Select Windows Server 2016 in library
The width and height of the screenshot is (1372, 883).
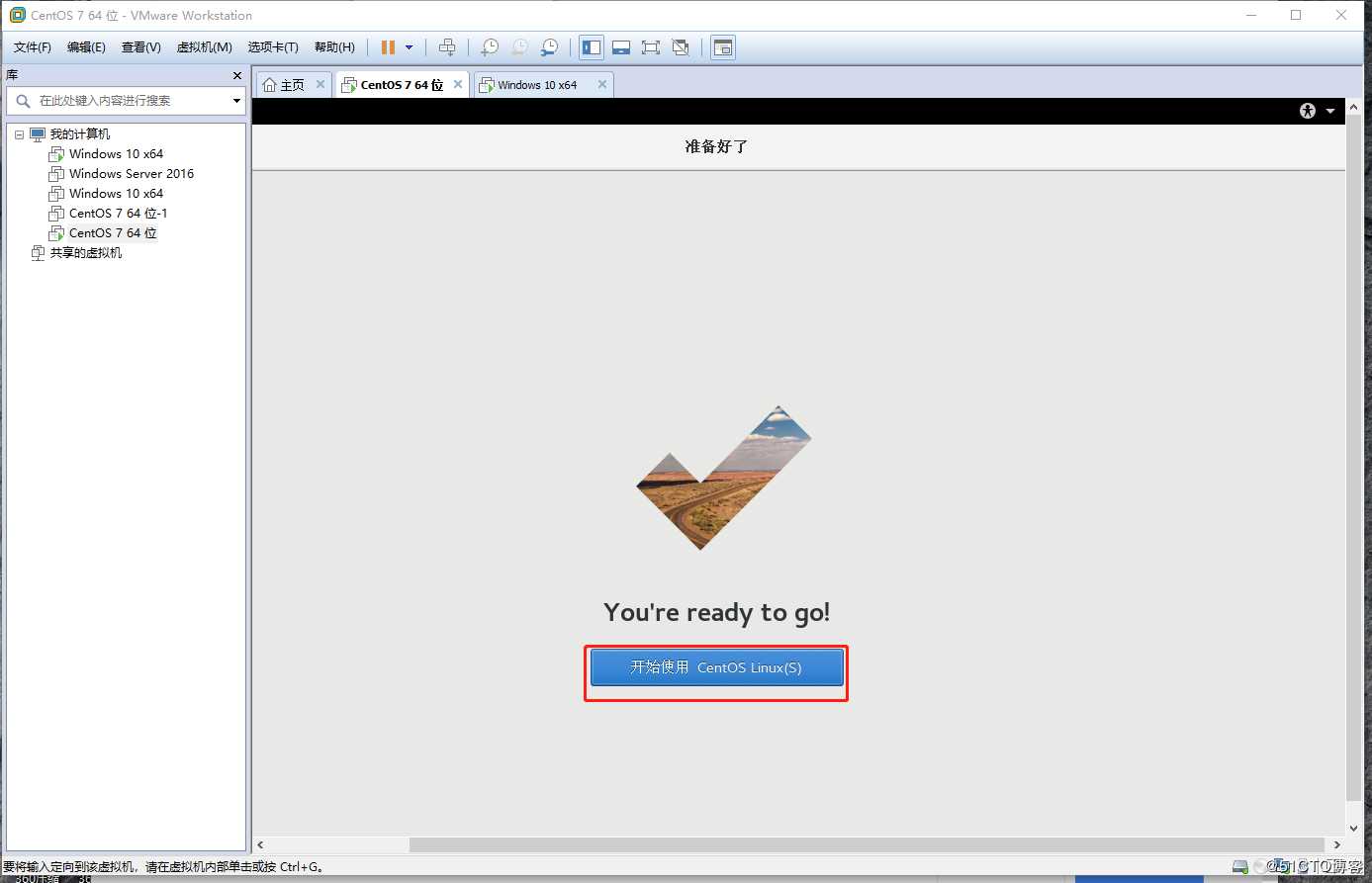point(132,174)
